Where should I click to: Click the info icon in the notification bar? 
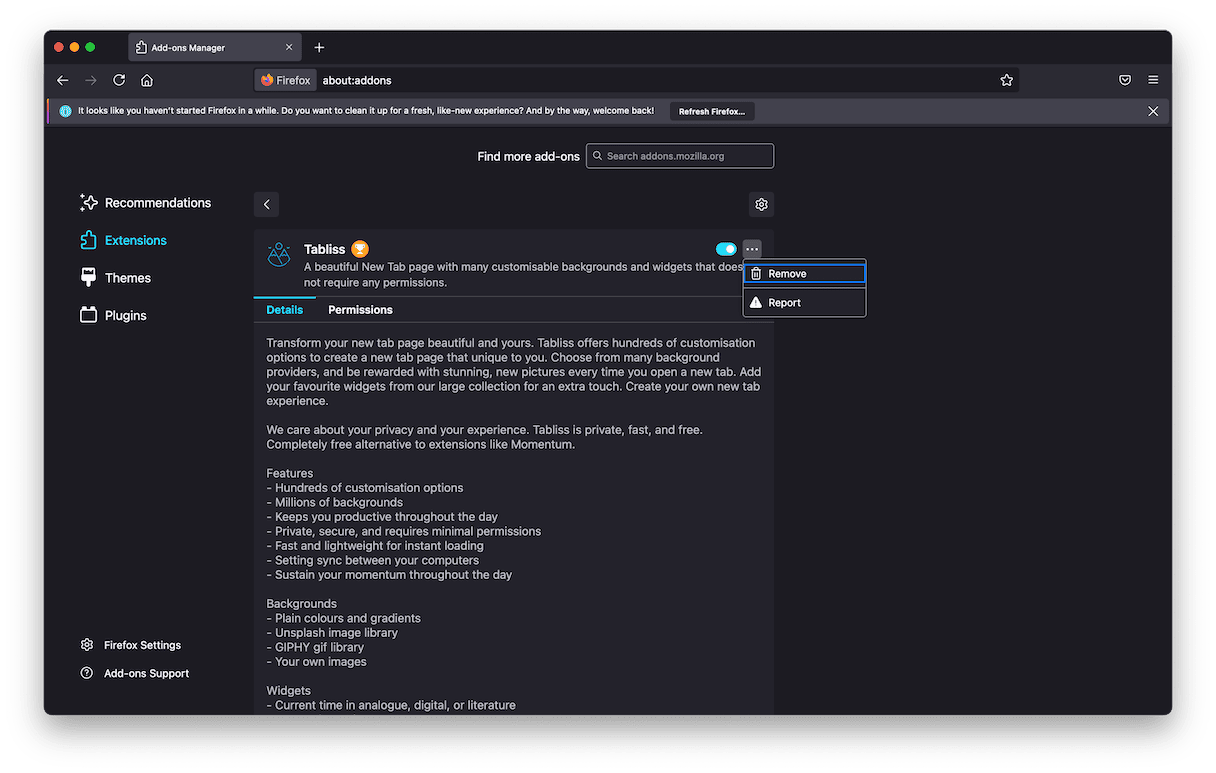pyautogui.click(x=65, y=111)
